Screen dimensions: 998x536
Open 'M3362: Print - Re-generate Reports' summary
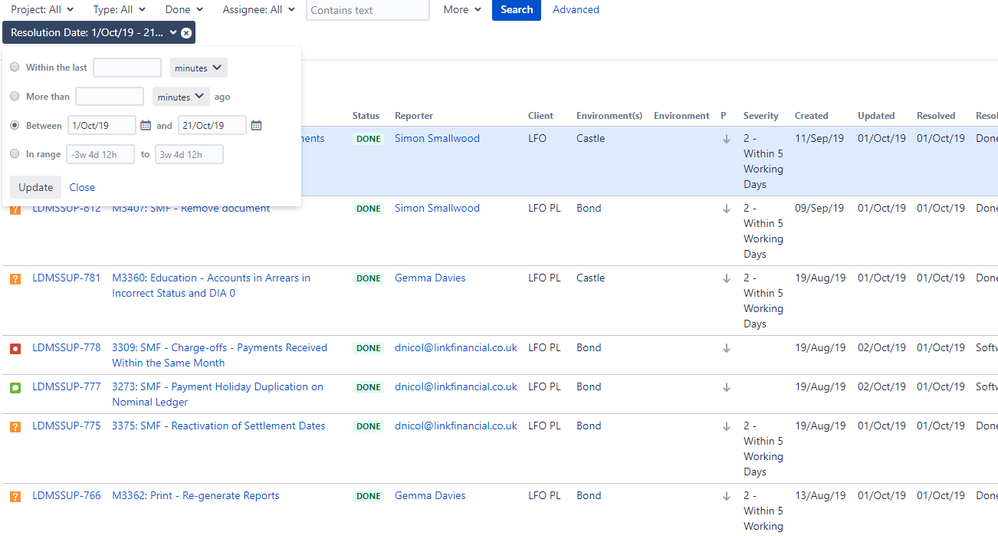pyautogui.click(x=195, y=495)
